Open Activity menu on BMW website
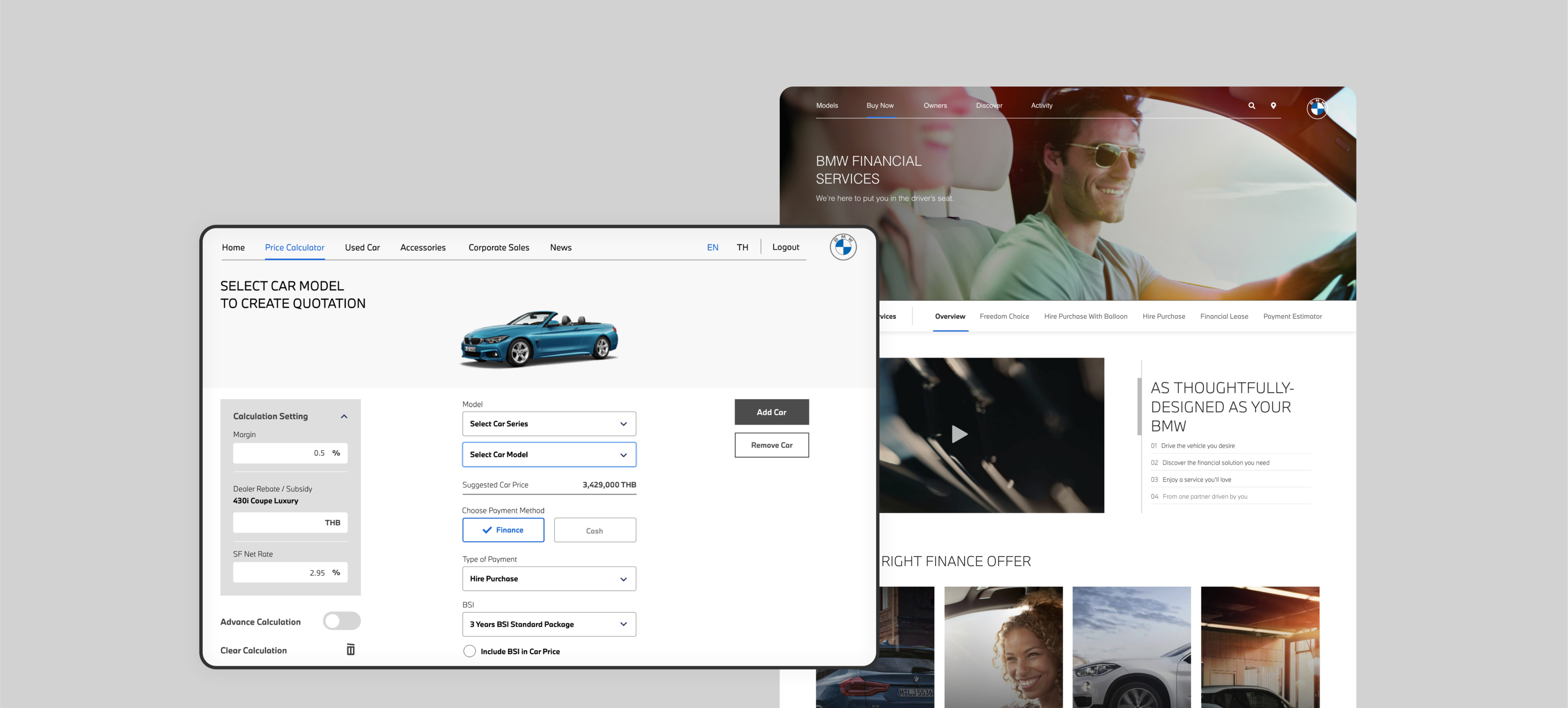The image size is (1568, 708). click(x=1042, y=105)
